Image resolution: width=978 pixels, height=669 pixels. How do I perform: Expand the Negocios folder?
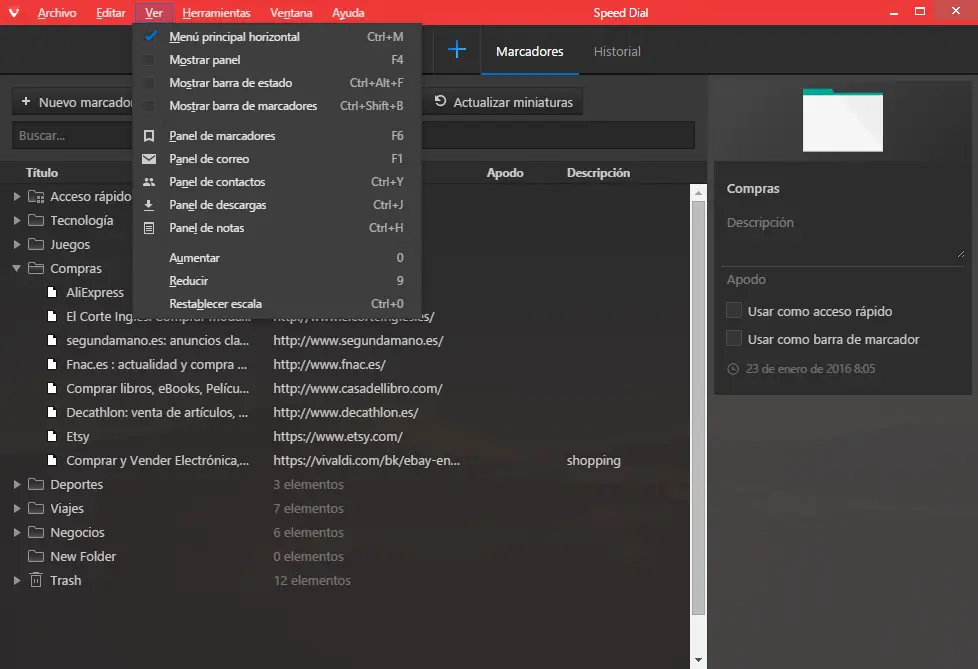(17, 532)
